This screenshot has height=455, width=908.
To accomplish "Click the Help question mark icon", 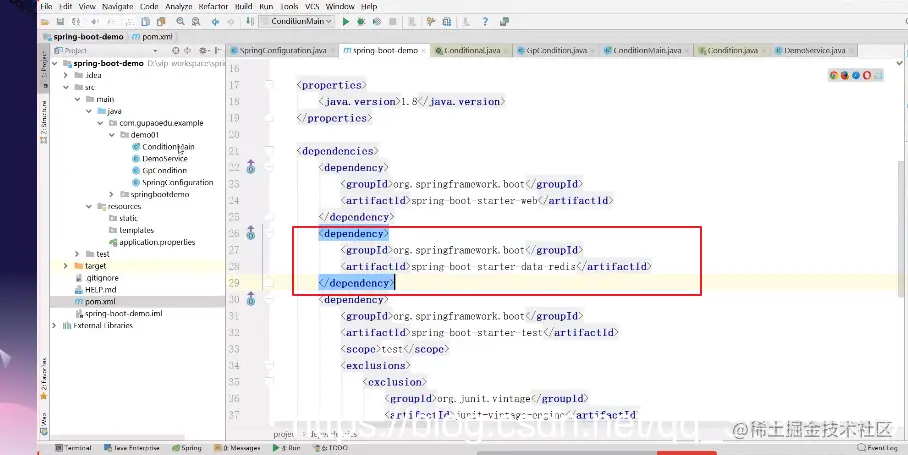I will (x=485, y=21).
